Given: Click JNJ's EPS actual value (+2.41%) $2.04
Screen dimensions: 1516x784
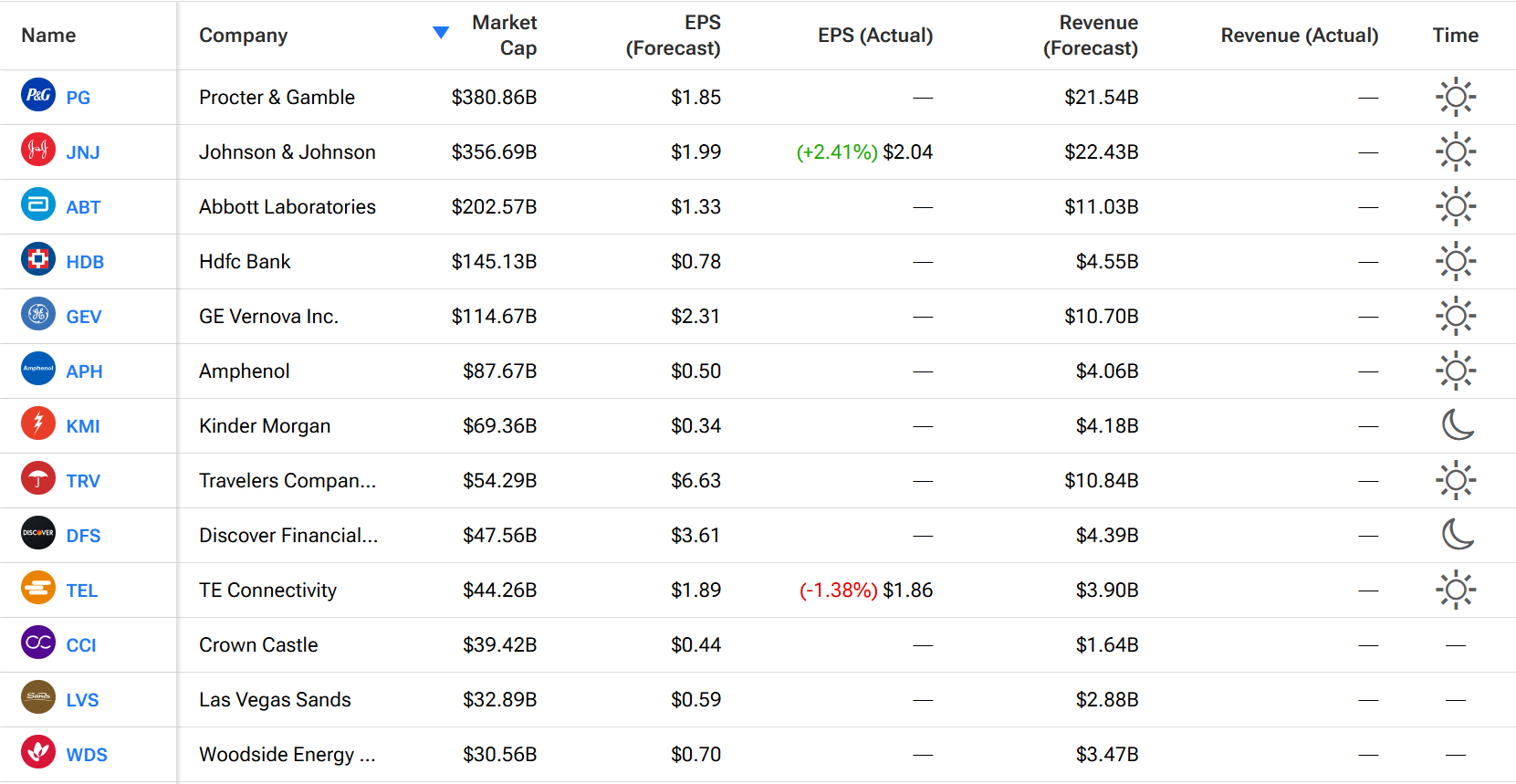Looking at the screenshot, I should tap(864, 152).
